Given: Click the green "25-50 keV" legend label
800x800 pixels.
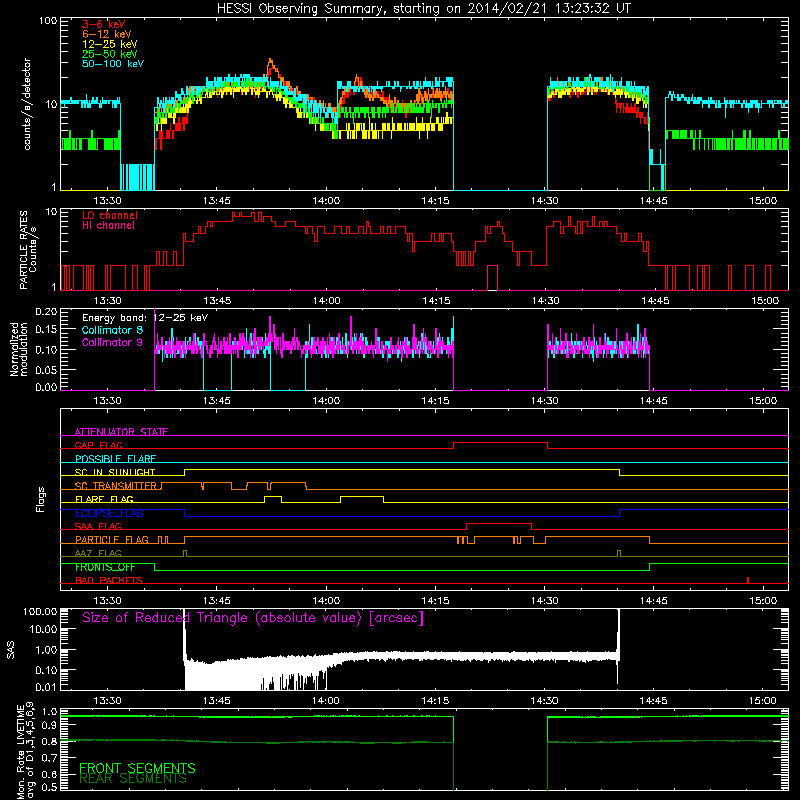Looking at the screenshot, I should pyautogui.click(x=110, y=54).
